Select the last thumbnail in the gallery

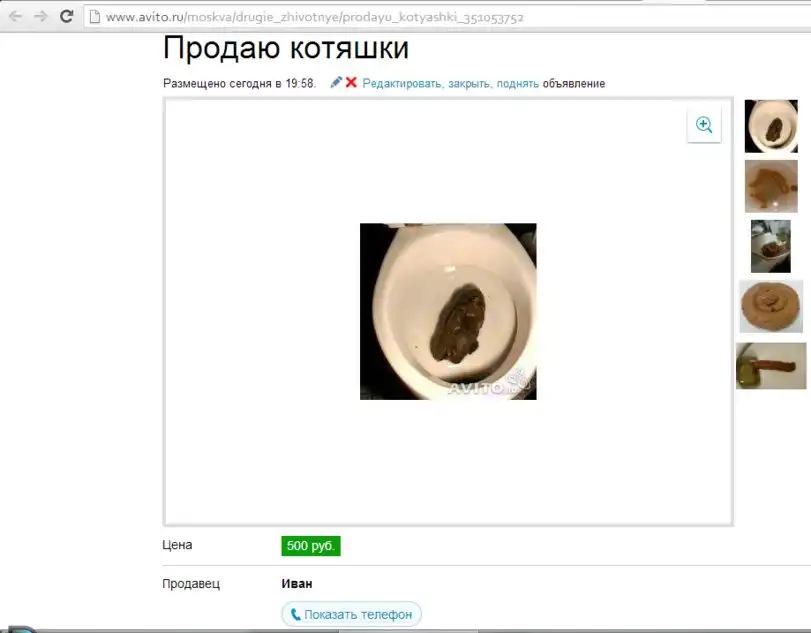click(771, 366)
